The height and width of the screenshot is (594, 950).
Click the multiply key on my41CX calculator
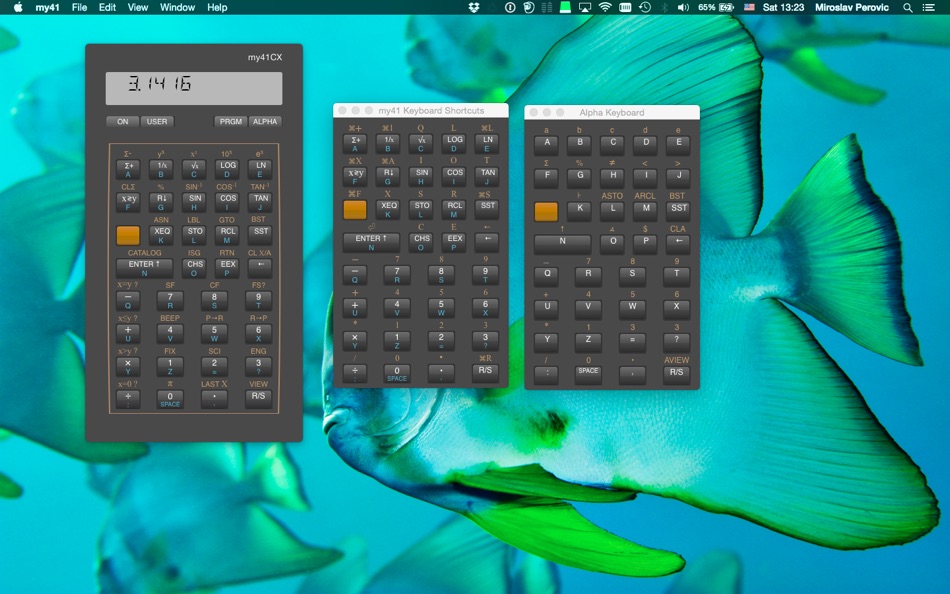coord(128,367)
